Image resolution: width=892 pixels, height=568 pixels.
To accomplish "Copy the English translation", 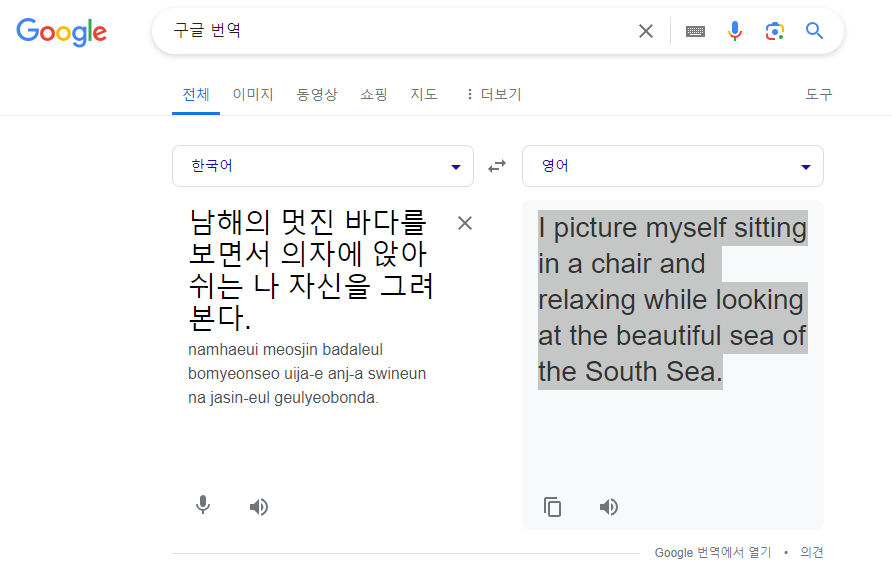I will tap(553, 507).
